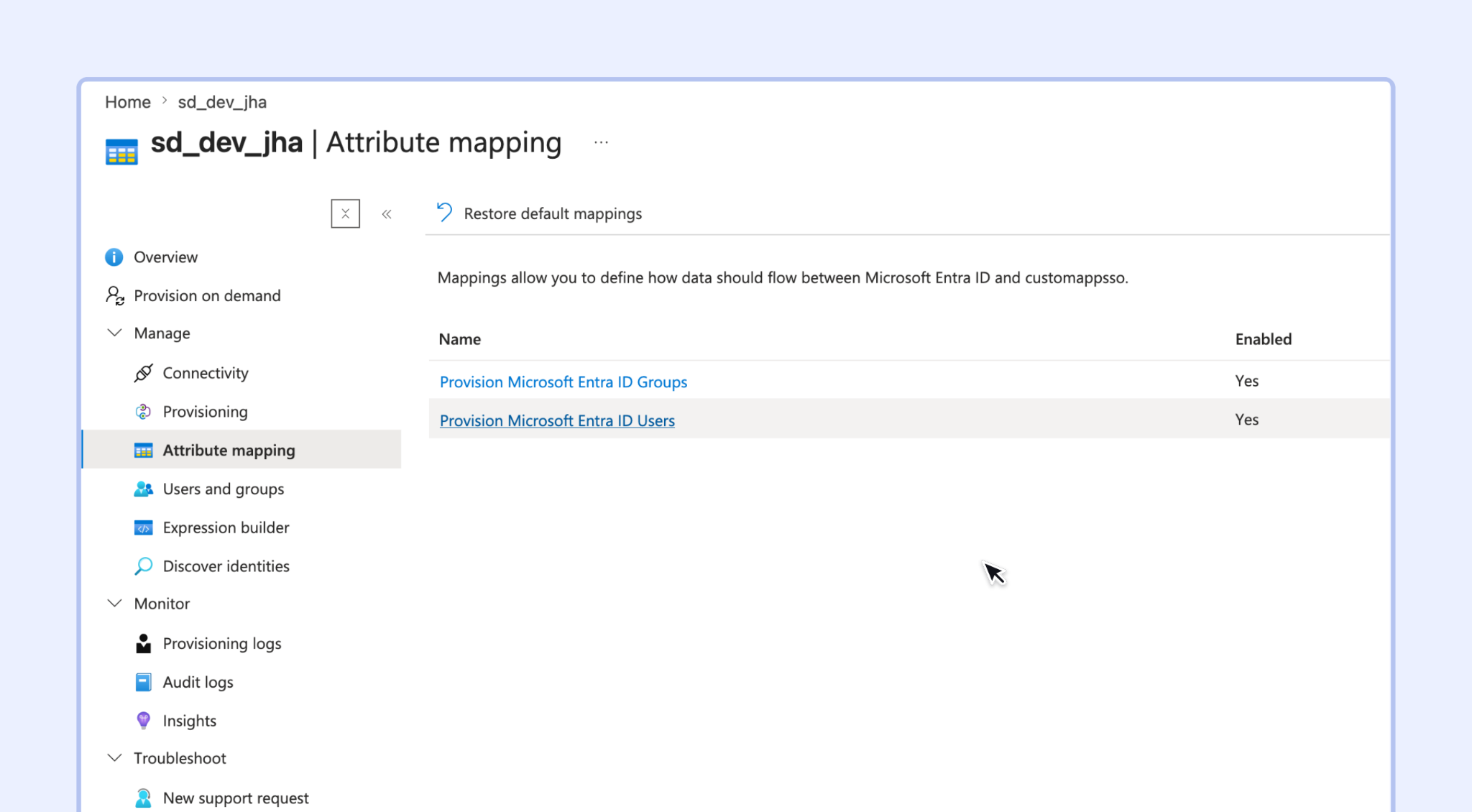Viewport: 1472px width, 812px height.
Task: Click the Provisioning logs icon
Action: (143, 643)
